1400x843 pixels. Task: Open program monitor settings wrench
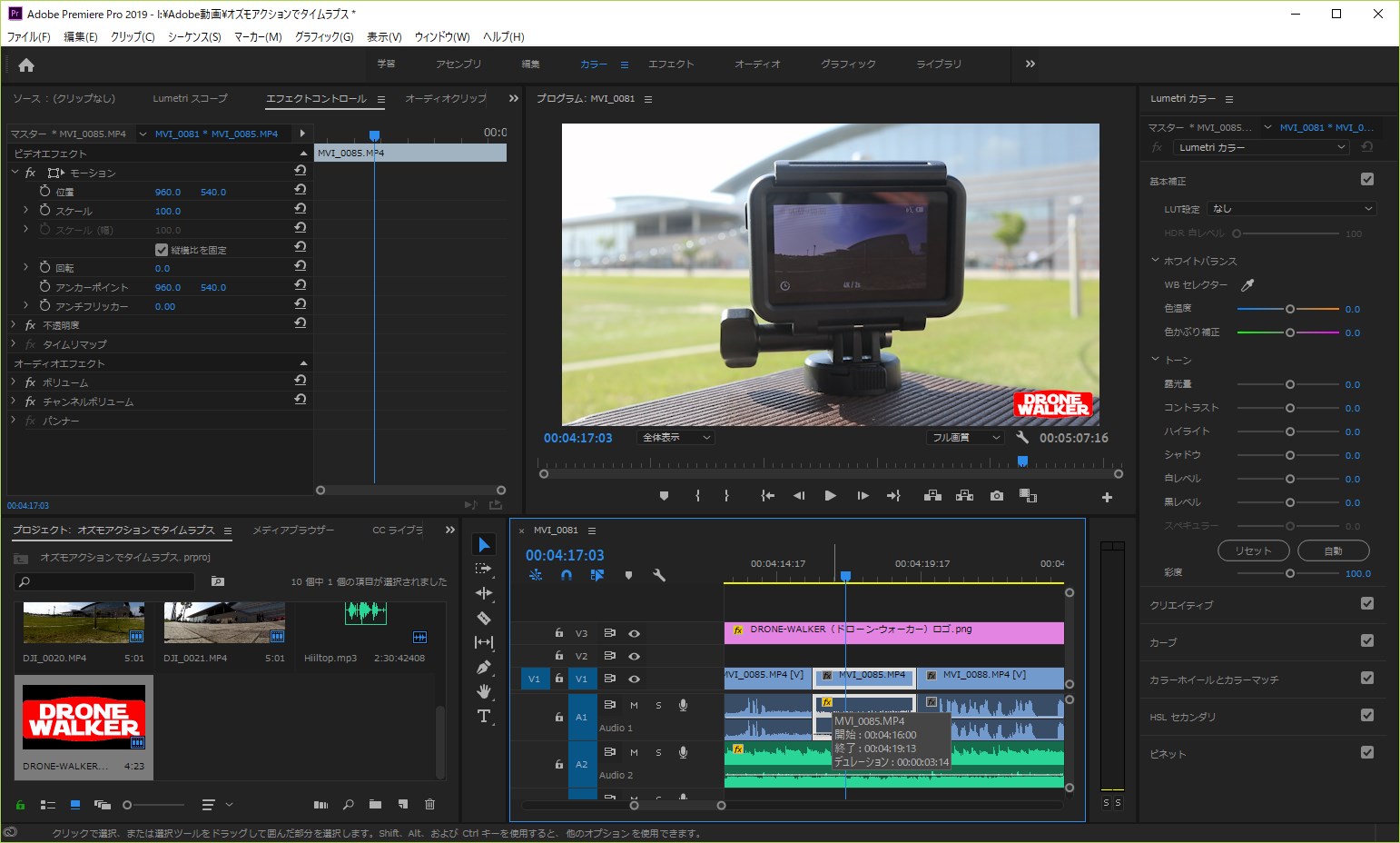[1022, 438]
